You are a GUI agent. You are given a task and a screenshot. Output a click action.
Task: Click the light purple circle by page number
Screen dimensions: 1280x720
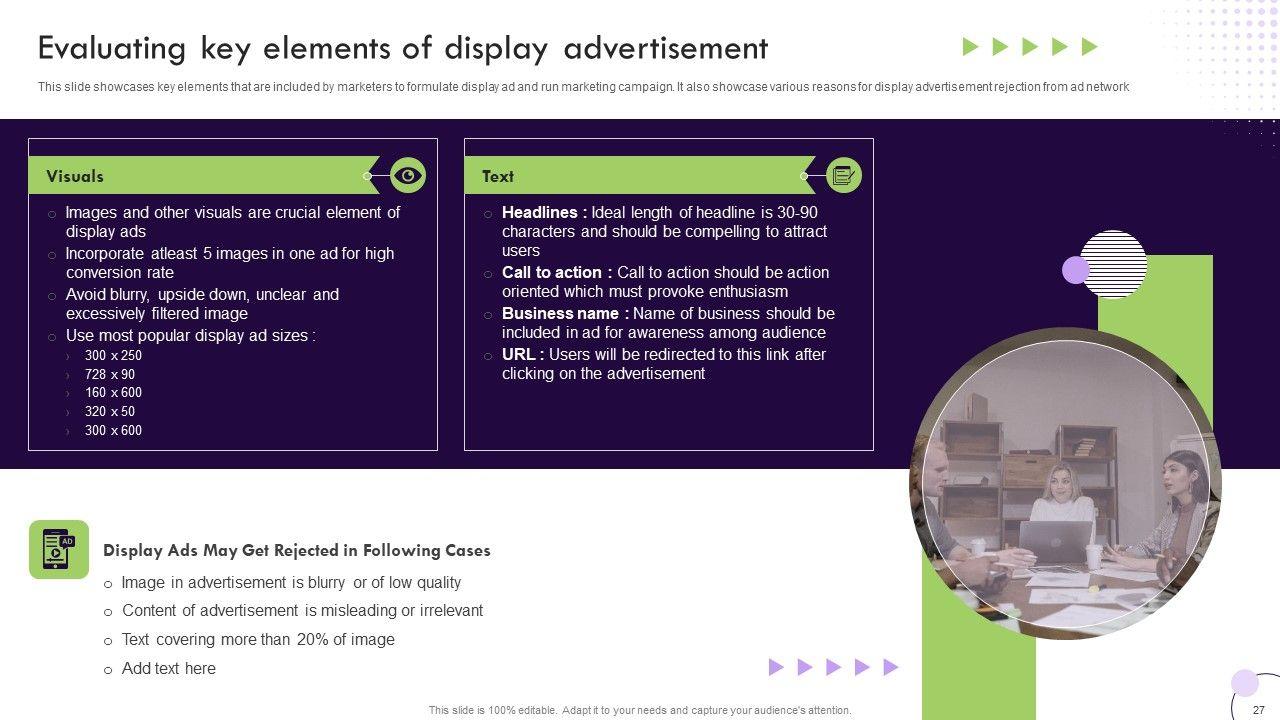coord(1244,683)
